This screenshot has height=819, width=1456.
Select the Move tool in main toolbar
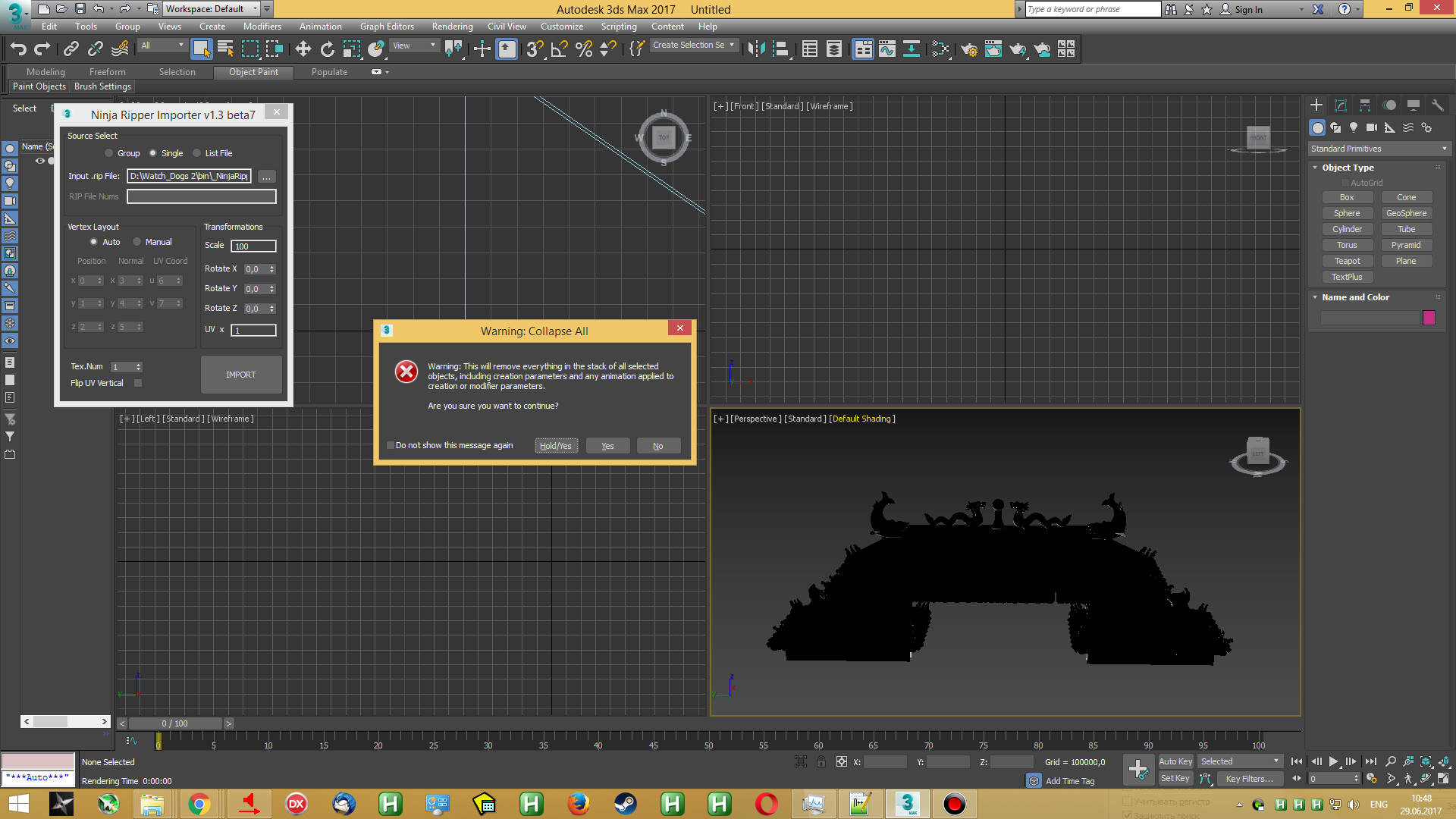[303, 49]
